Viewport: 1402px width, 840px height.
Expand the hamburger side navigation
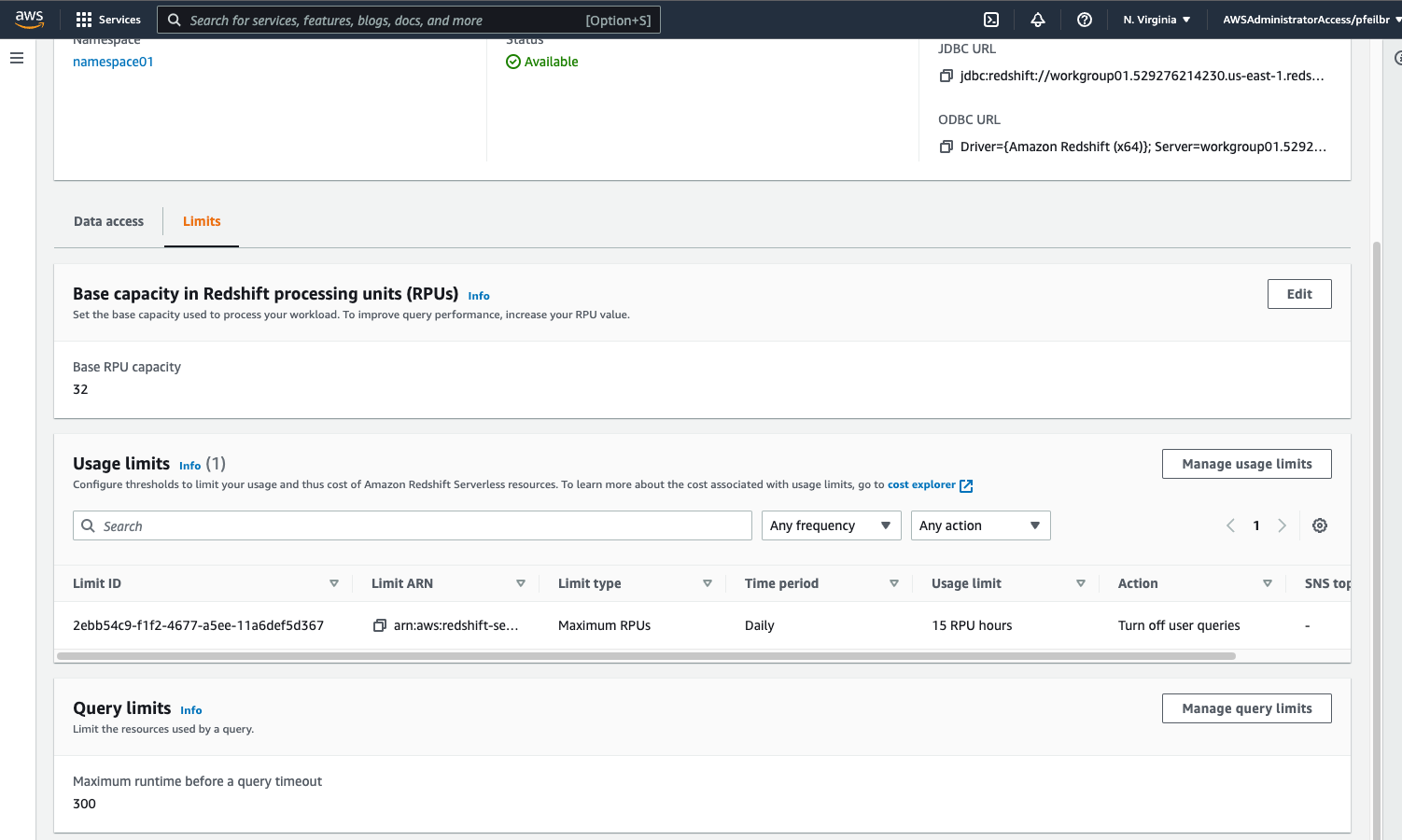point(17,58)
